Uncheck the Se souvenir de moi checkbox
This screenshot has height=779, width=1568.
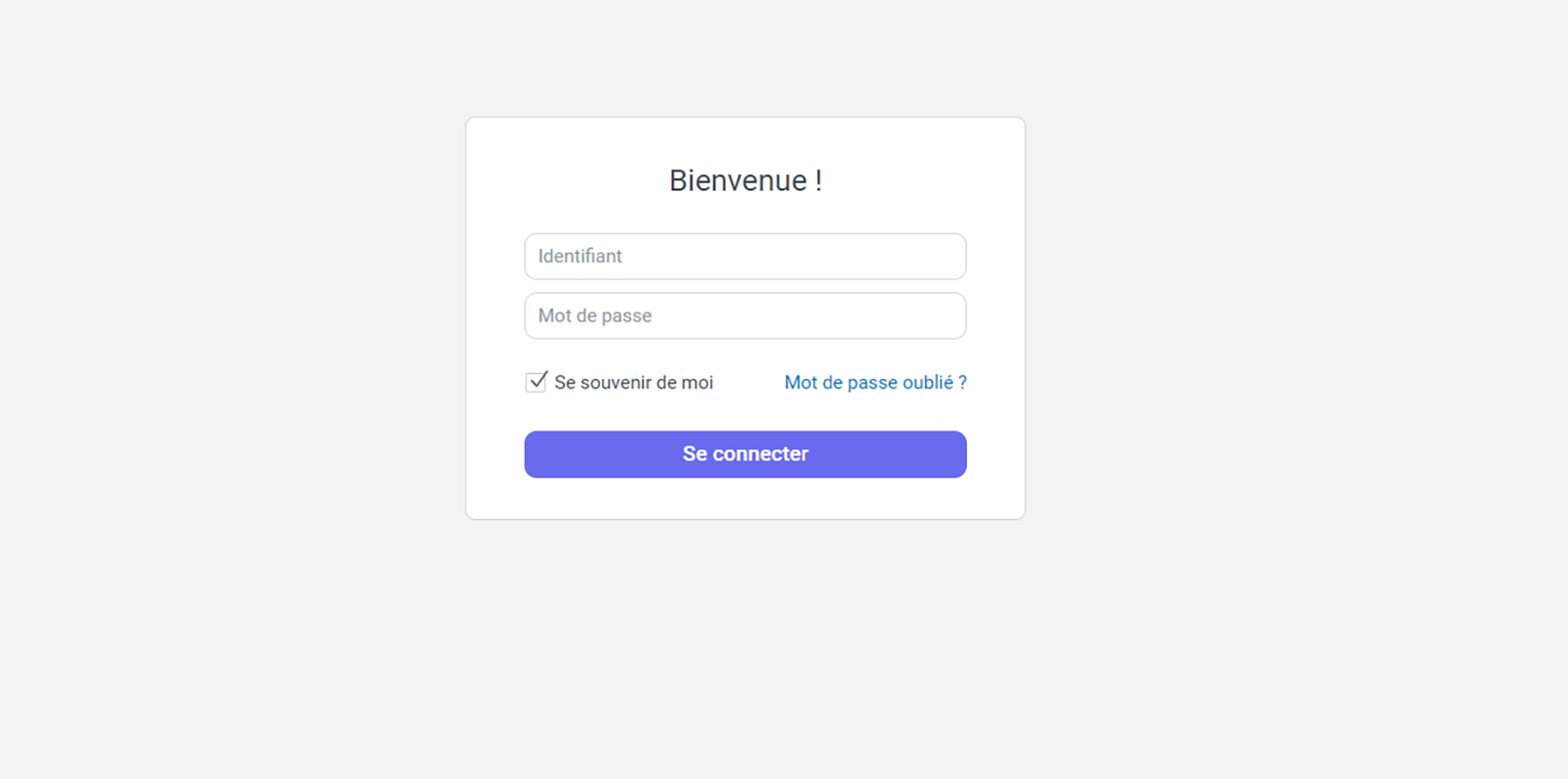pyautogui.click(x=536, y=382)
